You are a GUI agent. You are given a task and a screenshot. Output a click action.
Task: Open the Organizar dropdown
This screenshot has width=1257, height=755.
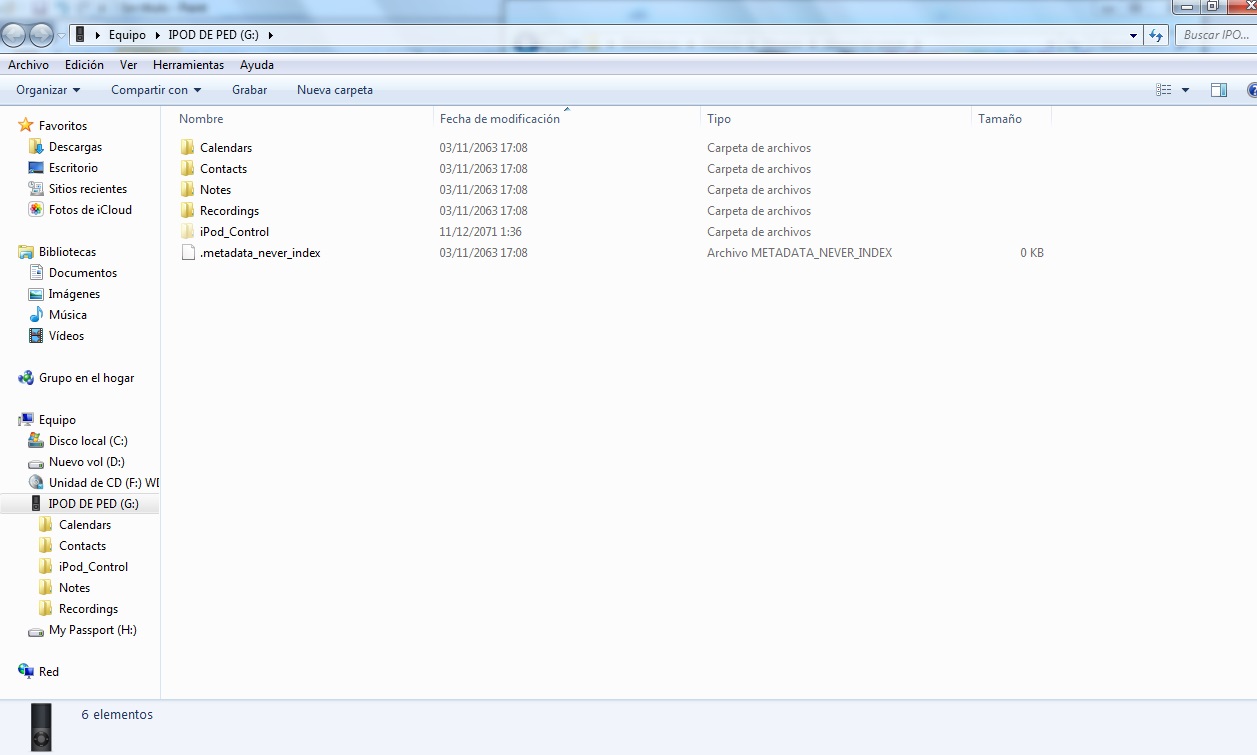[x=48, y=90]
